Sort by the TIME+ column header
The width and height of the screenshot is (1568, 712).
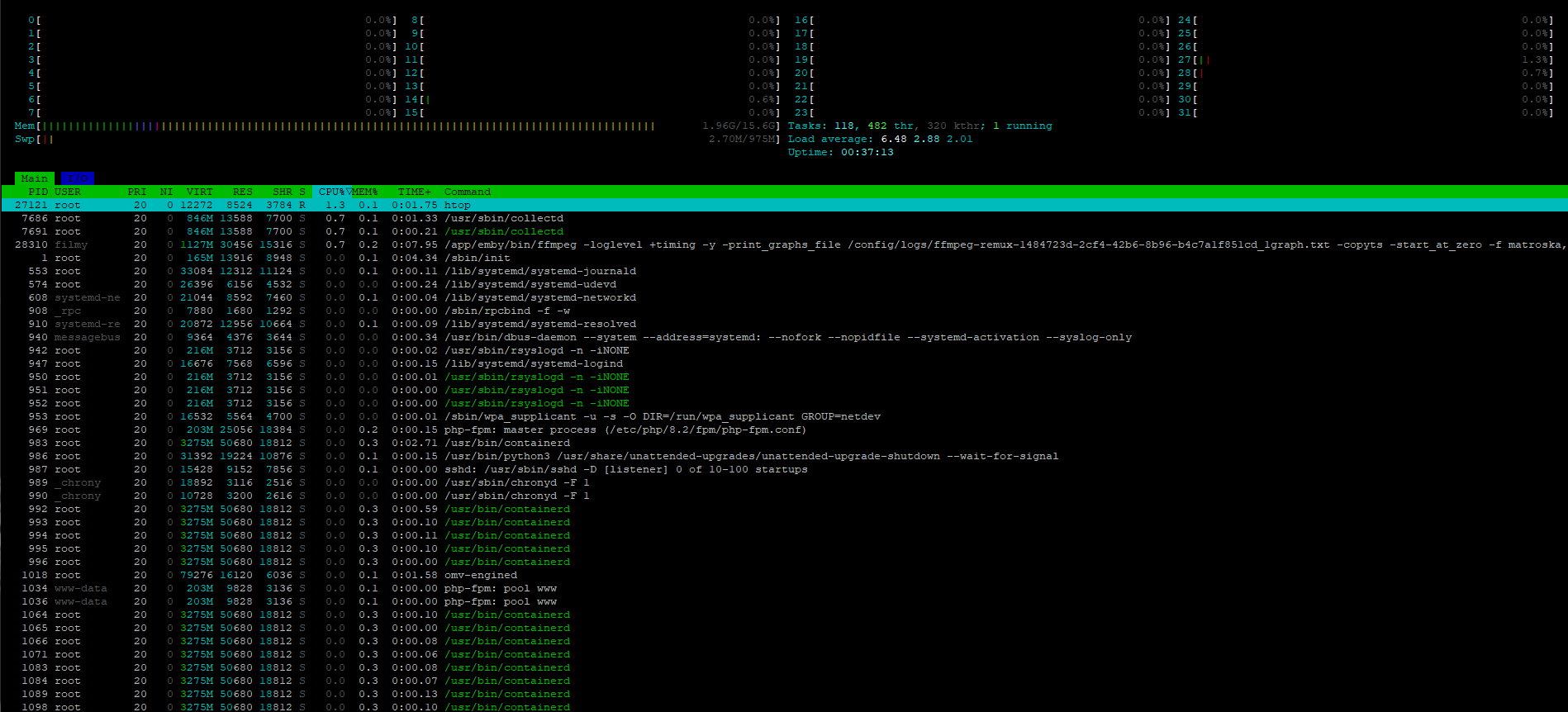point(414,192)
